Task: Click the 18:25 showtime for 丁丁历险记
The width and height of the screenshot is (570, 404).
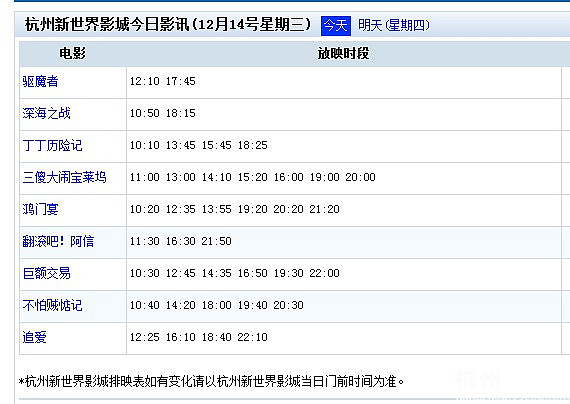Action: 253,145
